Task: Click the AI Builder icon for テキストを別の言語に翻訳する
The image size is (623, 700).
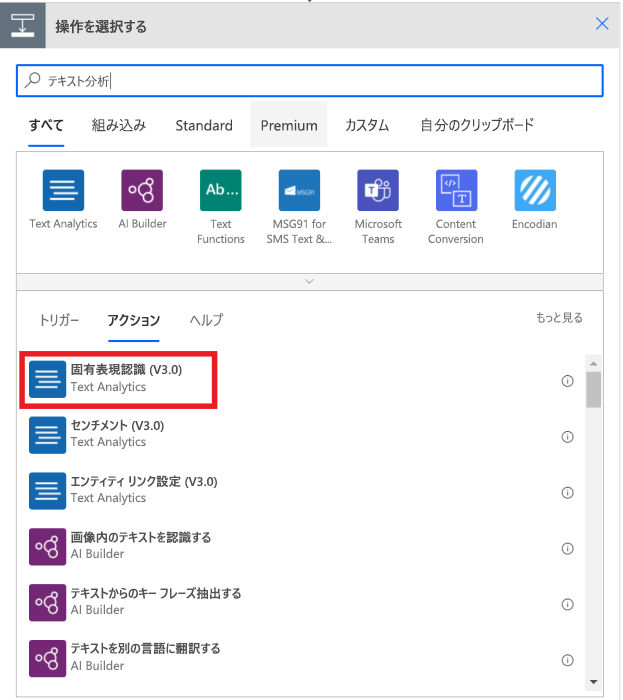Action: (47, 658)
